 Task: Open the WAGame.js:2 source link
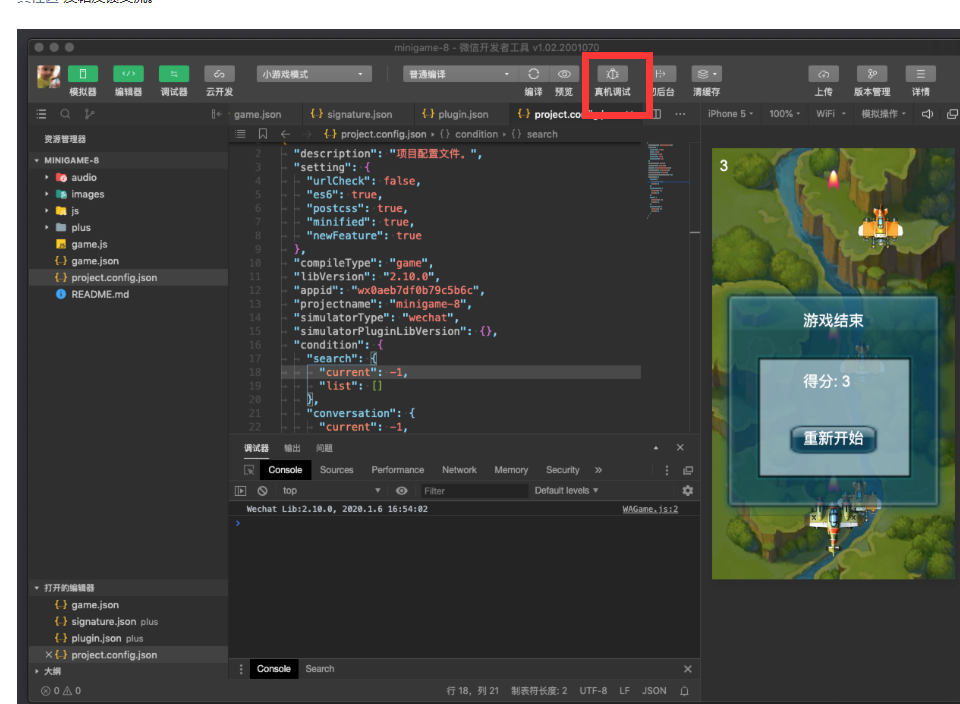tap(650, 509)
